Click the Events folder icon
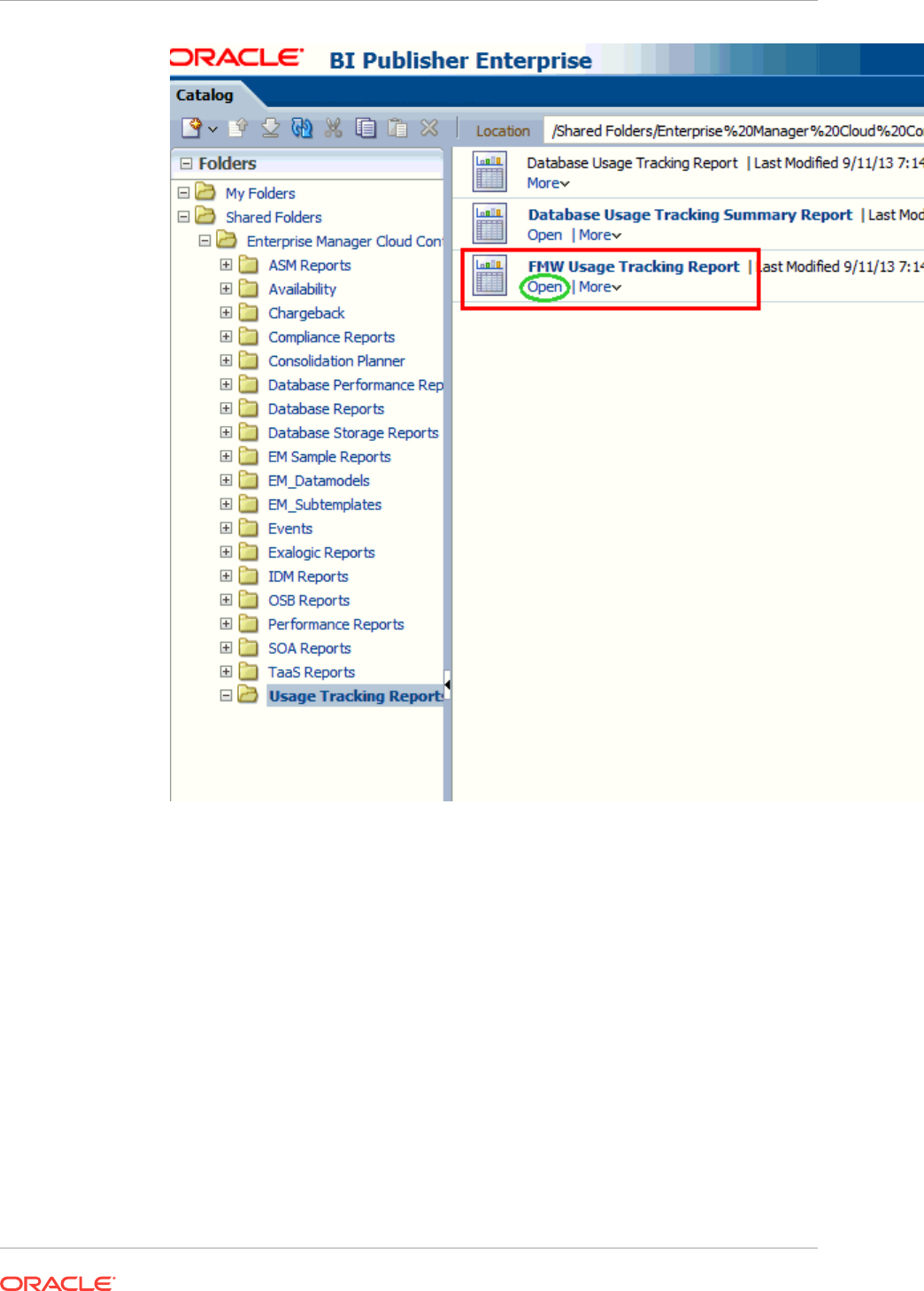This screenshot has width=924, height=1291. pyautogui.click(x=249, y=528)
